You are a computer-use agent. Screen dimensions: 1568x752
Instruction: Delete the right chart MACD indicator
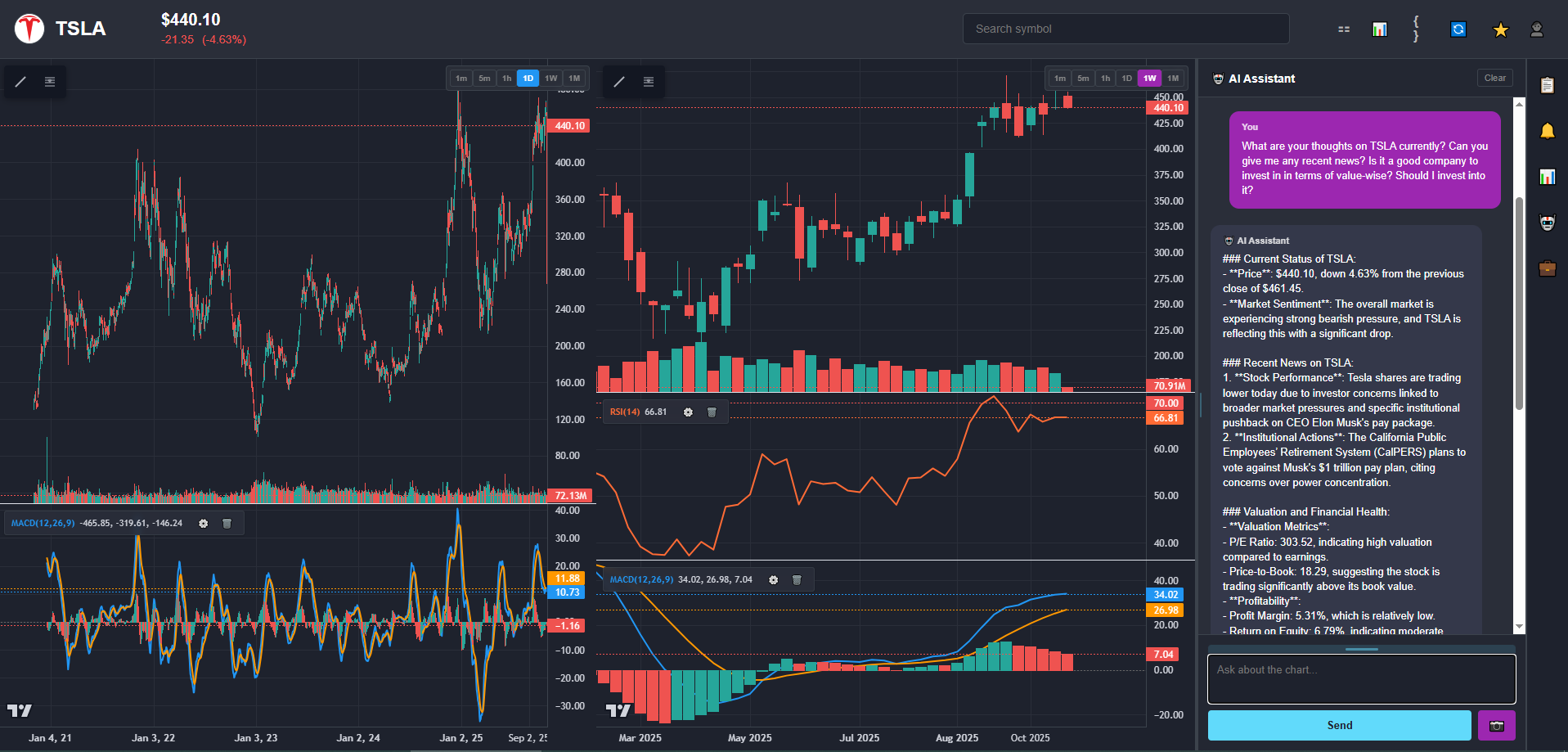797,580
